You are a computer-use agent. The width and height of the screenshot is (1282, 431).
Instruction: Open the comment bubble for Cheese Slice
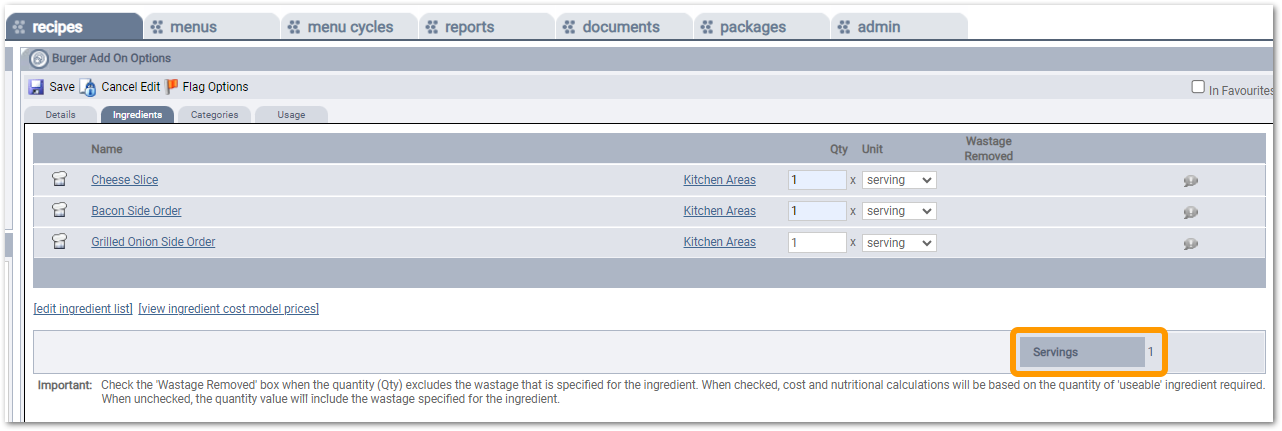click(1191, 181)
